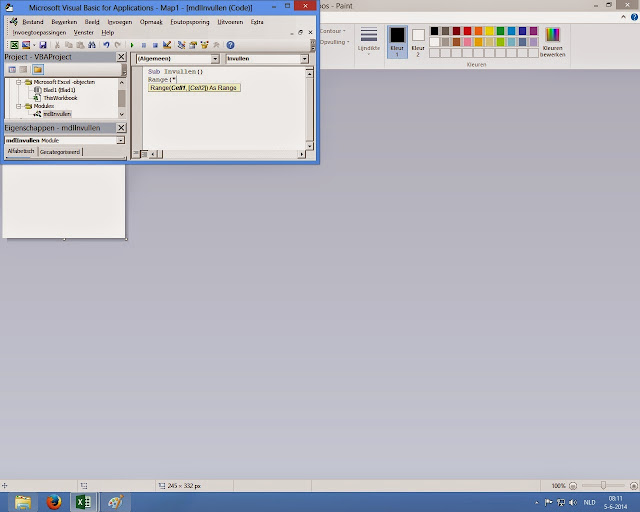
Task: Close the Project - VBAProject panel
Action: pos(121,57)
